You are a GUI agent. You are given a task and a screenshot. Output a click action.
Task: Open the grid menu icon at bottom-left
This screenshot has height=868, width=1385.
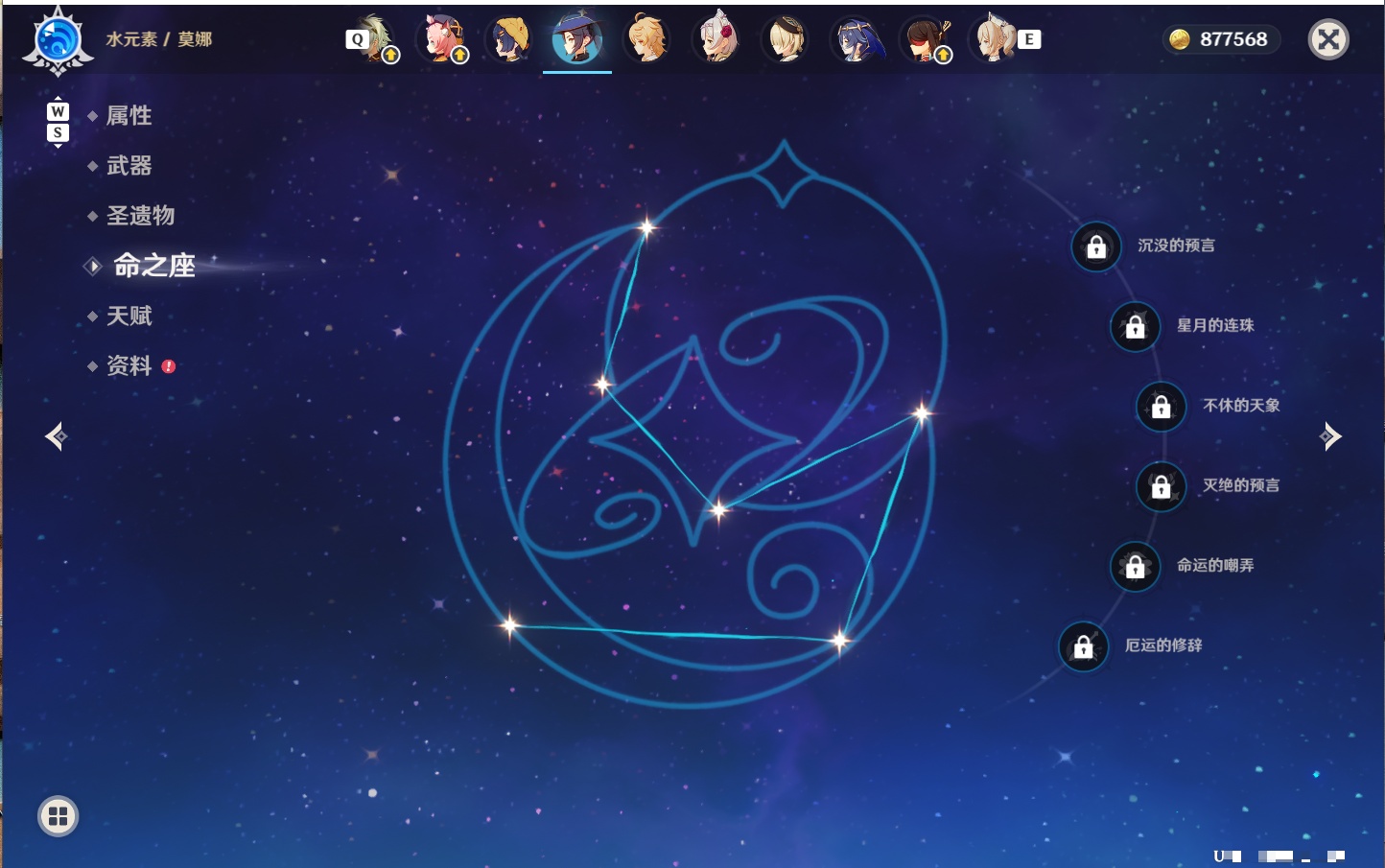[58, 816]
